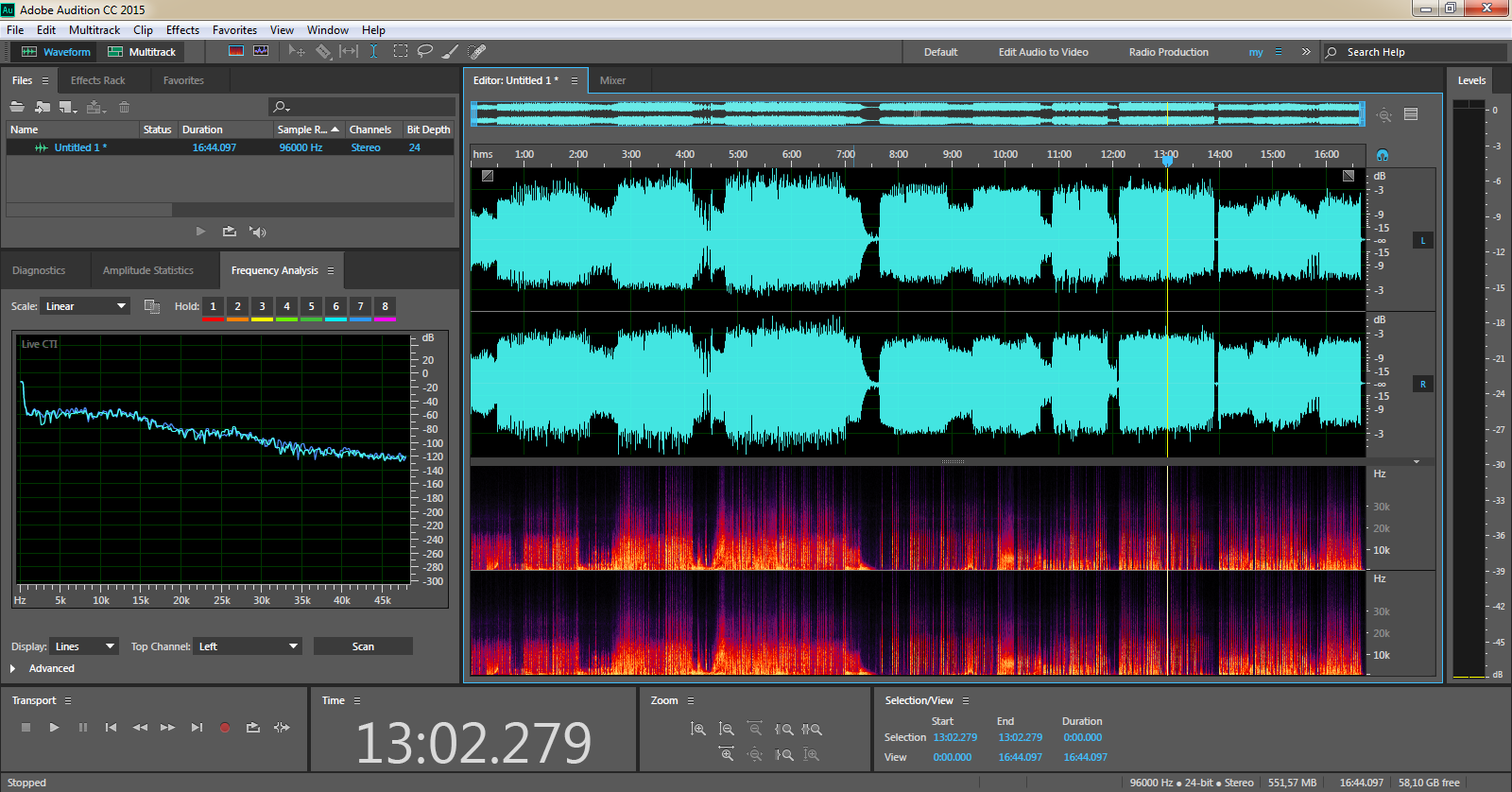Image resolution: width=1512 pixels, height=792 pixels.
Task: Toggle Loop Playback in Transport
Action: pos(252,727)
